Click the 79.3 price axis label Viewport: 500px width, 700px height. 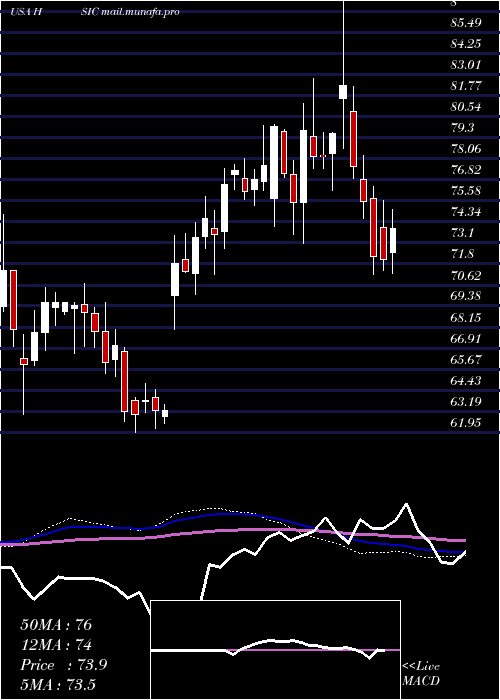[462, 127]
